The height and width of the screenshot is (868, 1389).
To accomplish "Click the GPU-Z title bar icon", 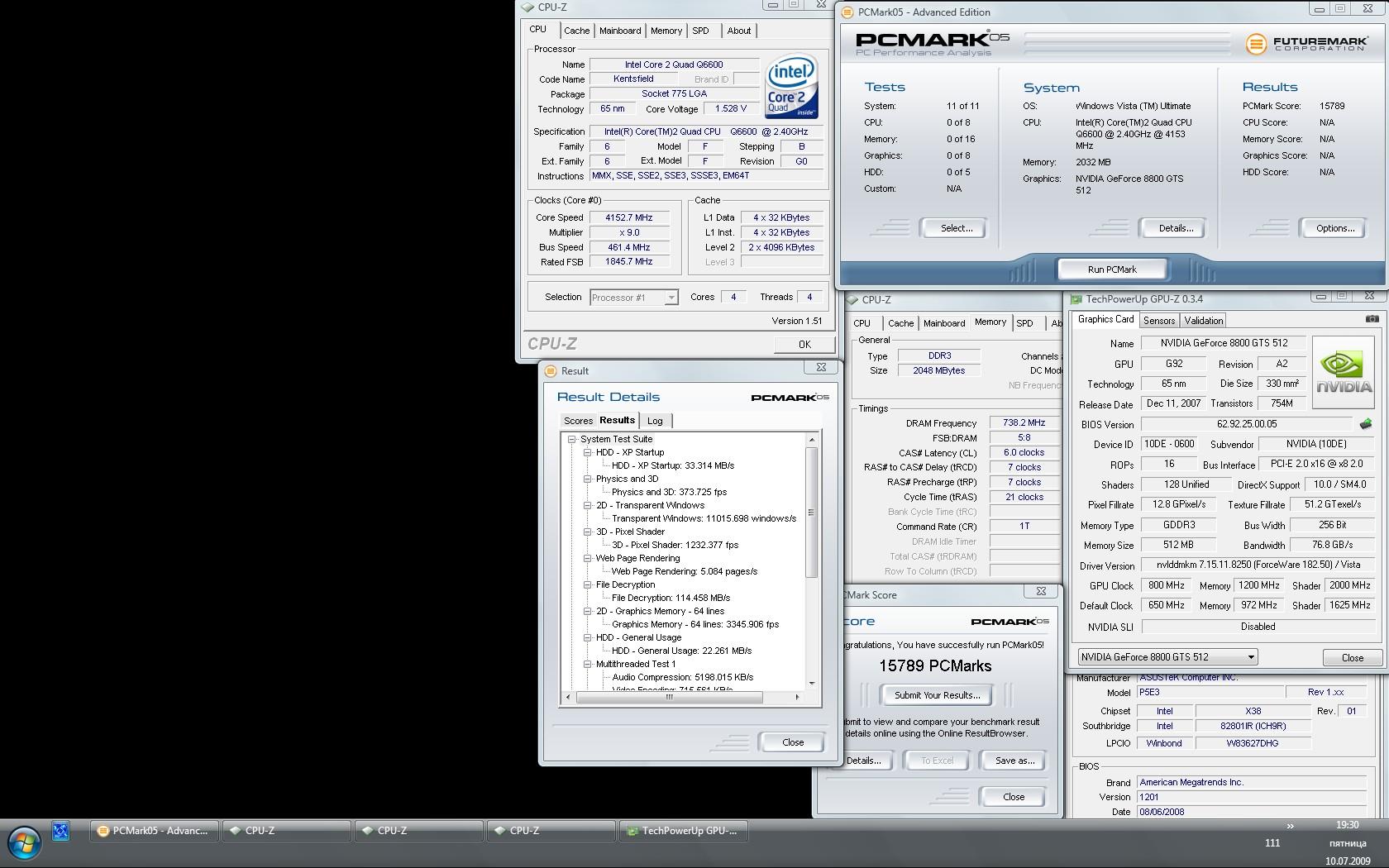I will coord(1076,299).
